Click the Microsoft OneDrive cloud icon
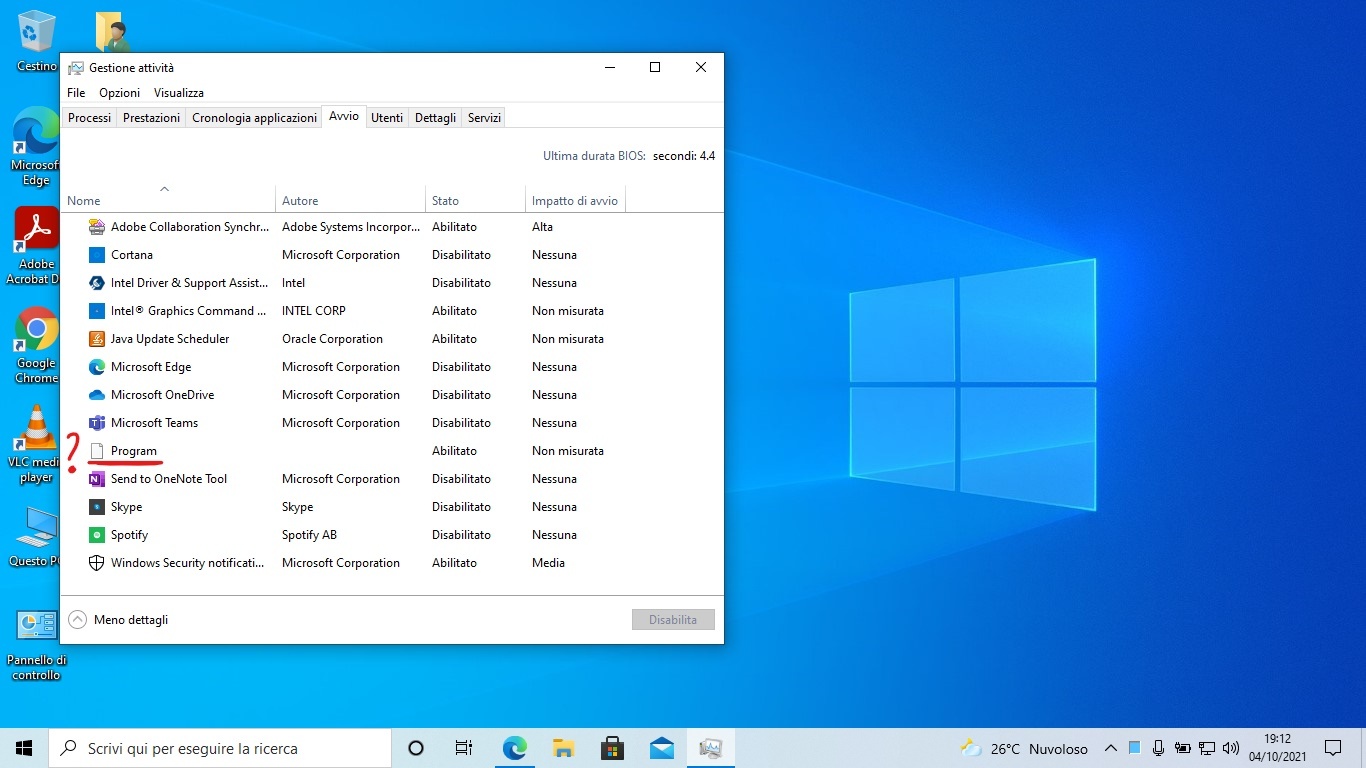The image size is (1366, 768). [97, 395]
